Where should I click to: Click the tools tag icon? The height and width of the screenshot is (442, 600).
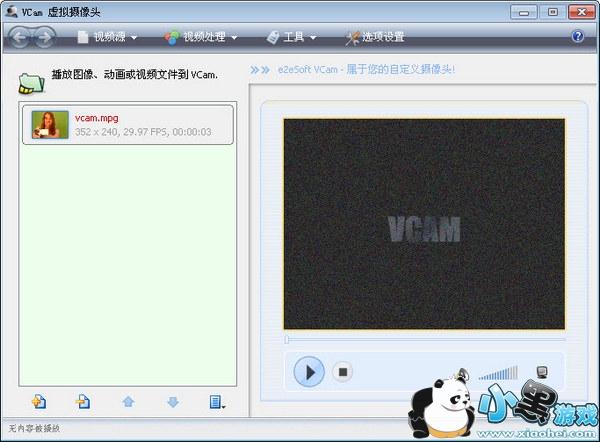pos(273,38)
